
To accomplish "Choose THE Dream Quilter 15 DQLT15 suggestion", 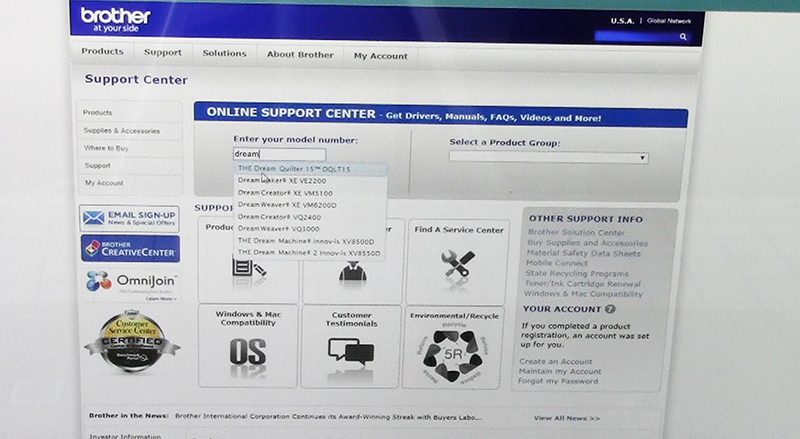I will click(x=310, y=169).
